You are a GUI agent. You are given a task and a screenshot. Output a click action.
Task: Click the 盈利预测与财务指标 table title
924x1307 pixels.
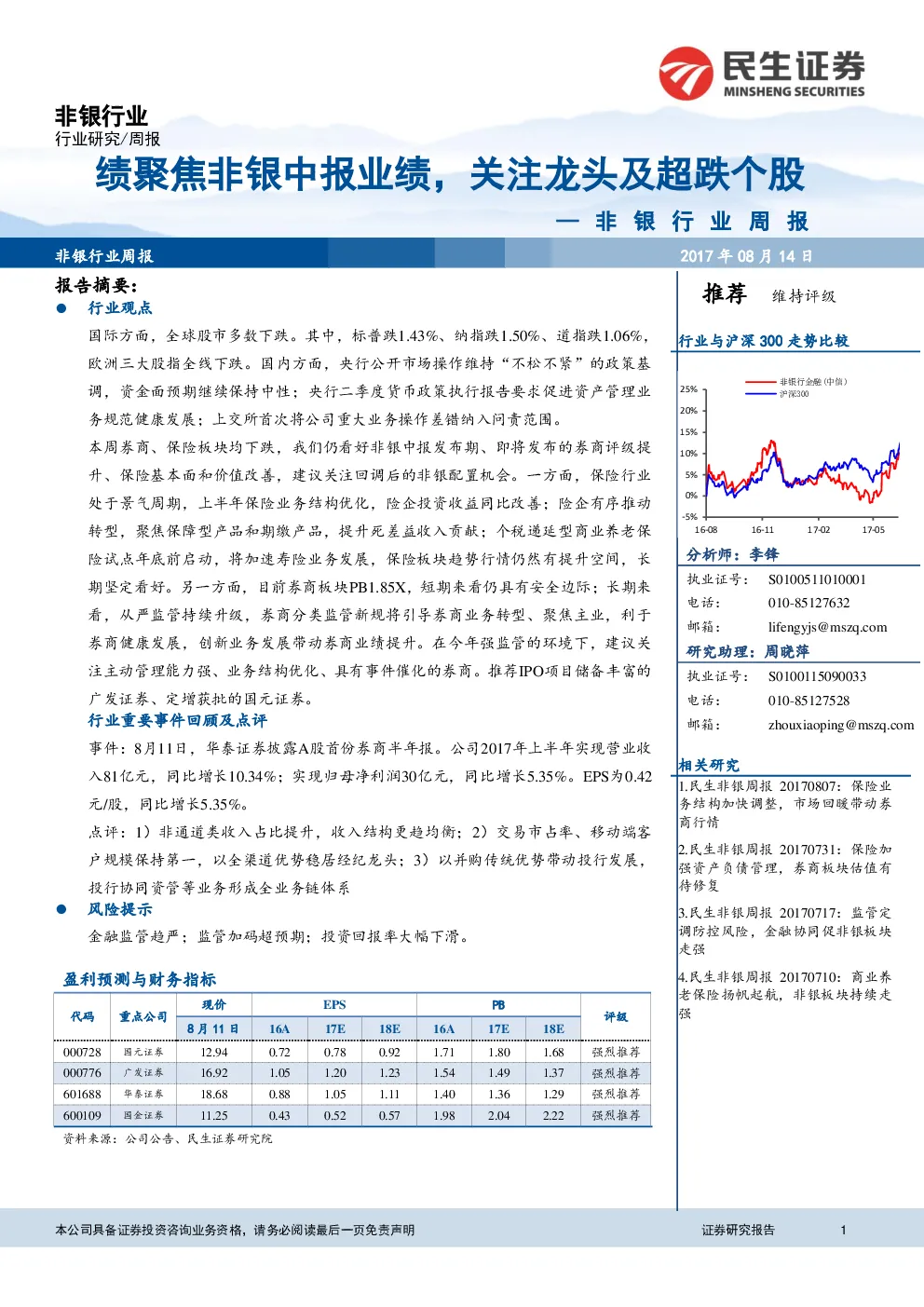(140, 980)
